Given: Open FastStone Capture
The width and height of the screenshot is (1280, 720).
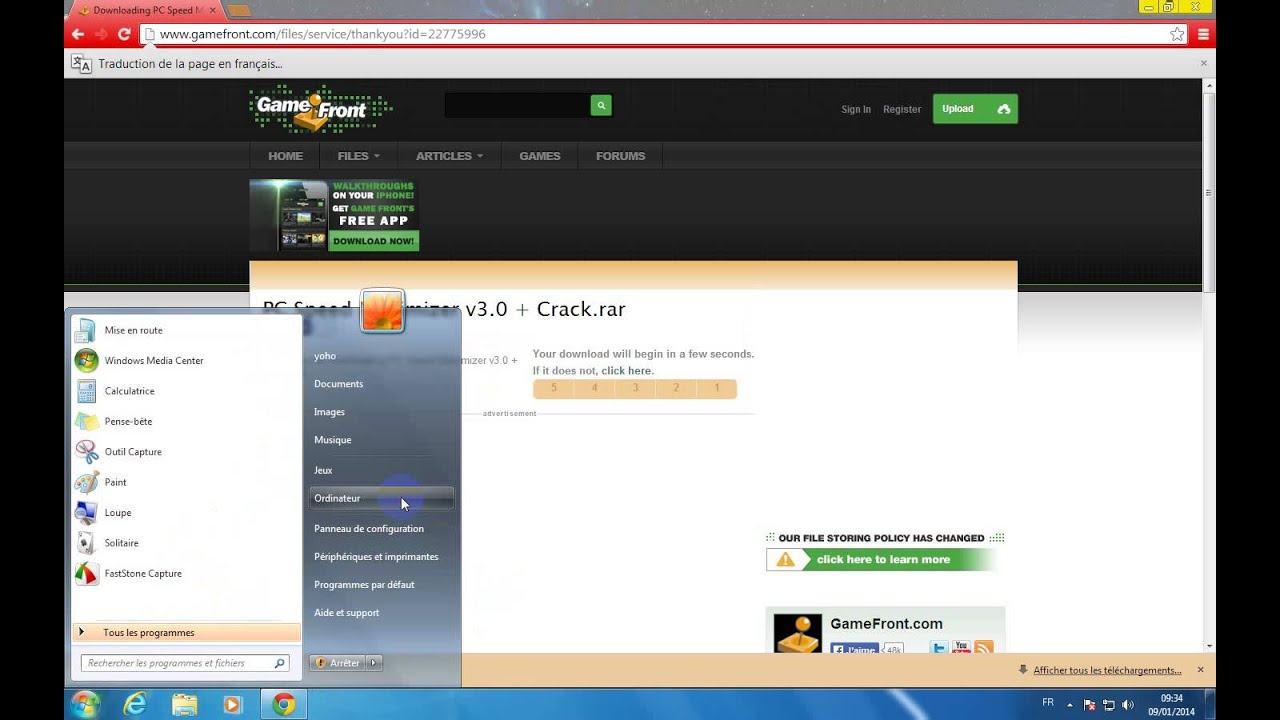Looking at the screenshot, I should tap(186, 573).
